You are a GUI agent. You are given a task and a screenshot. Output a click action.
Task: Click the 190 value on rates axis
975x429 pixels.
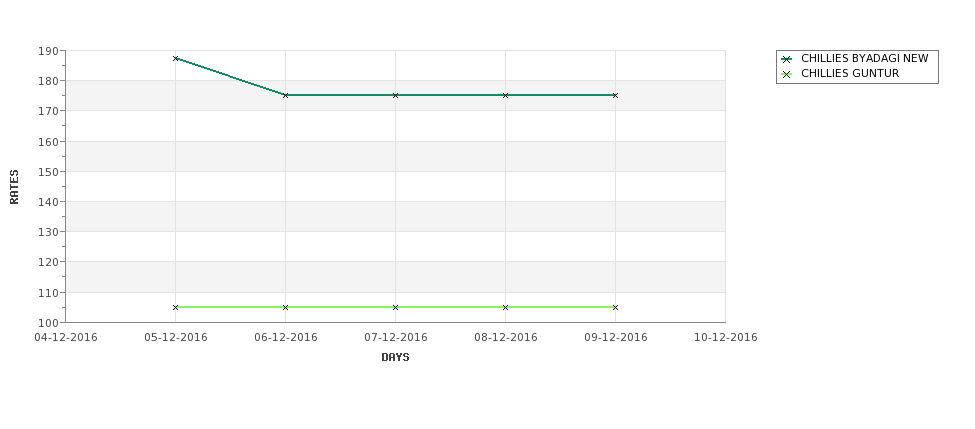coord(49,51)
